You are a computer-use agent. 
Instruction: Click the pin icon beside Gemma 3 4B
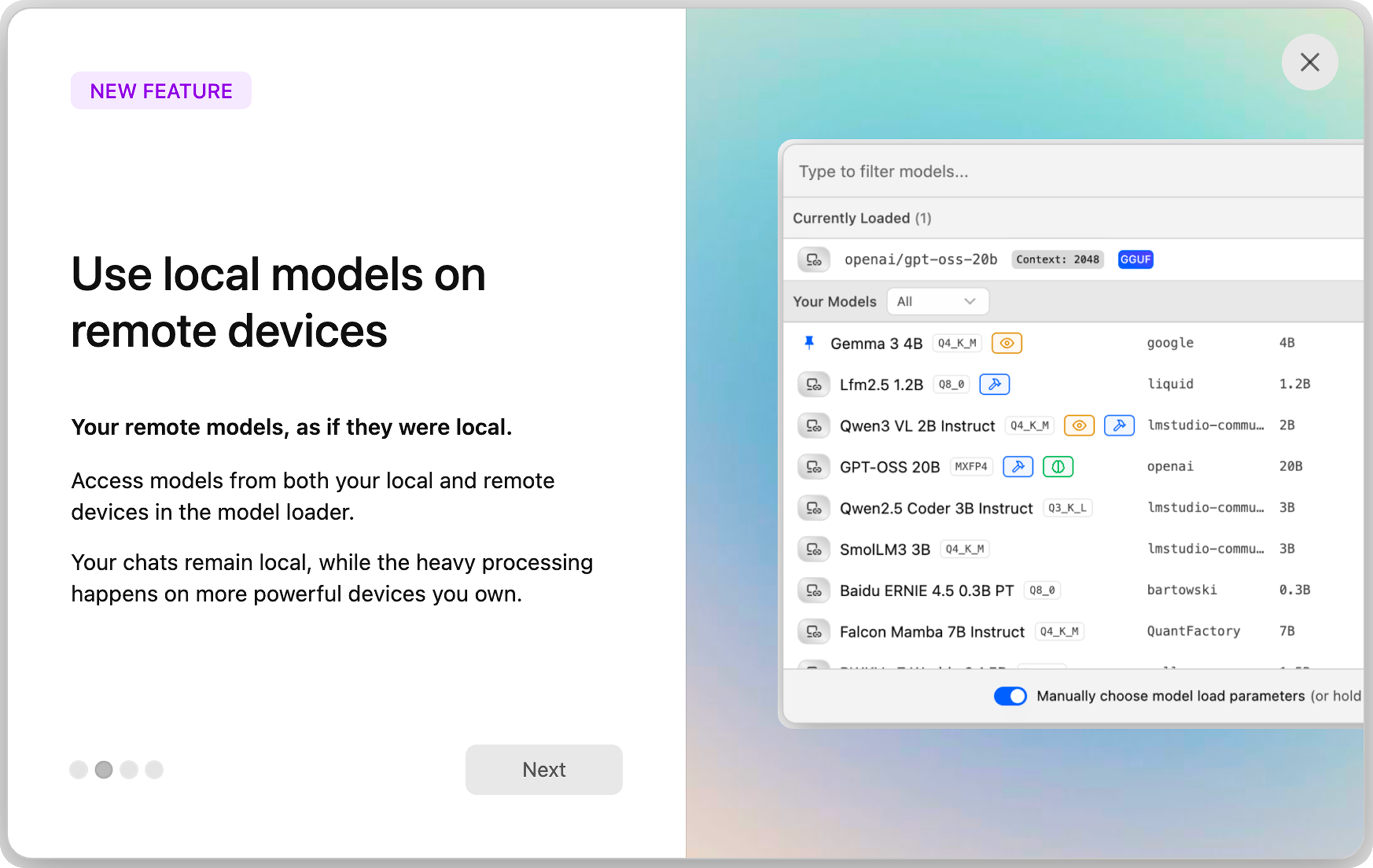click(x=808, y=342)
